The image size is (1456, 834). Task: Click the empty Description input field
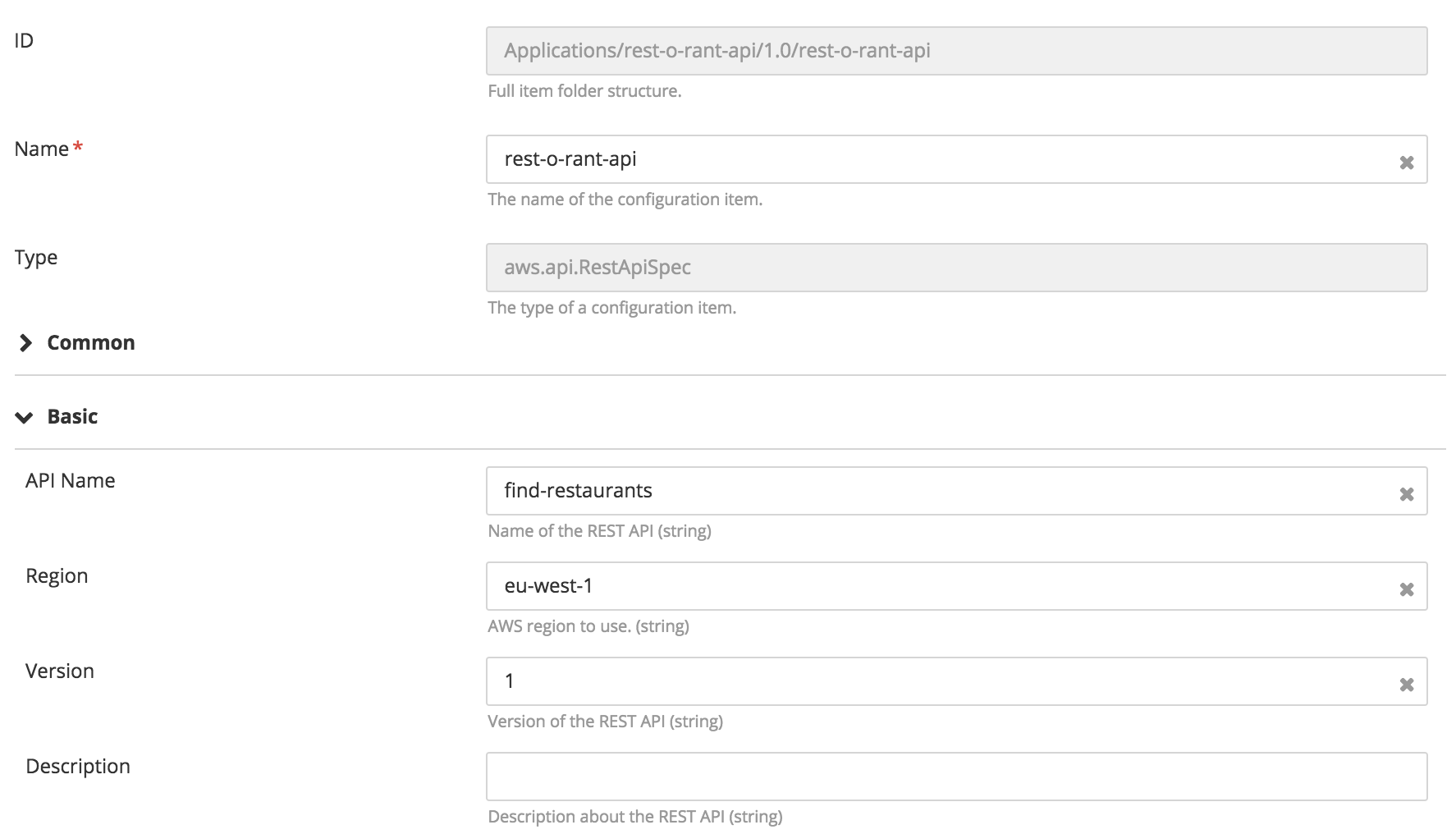(955, 777)
